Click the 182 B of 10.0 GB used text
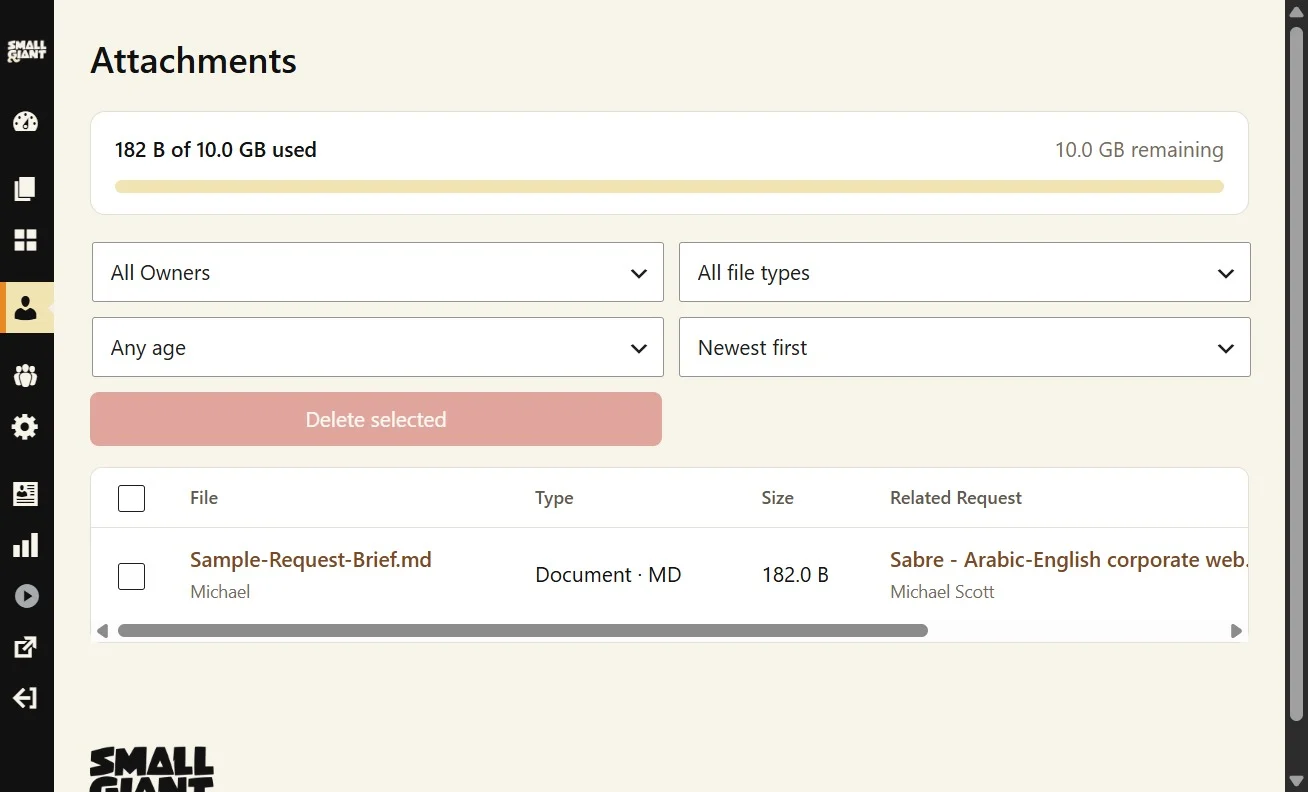This screenshot has height=792, width=1308. point(216,150)
